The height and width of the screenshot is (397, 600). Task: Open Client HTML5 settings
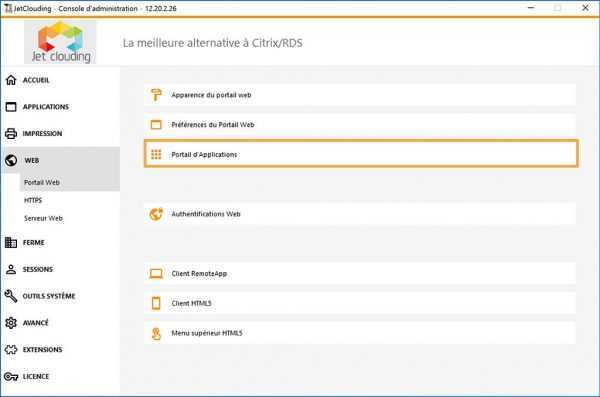360,303
